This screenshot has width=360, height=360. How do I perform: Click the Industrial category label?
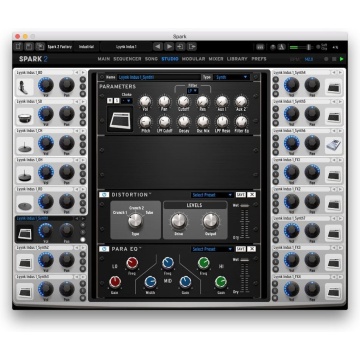[86, 47]
